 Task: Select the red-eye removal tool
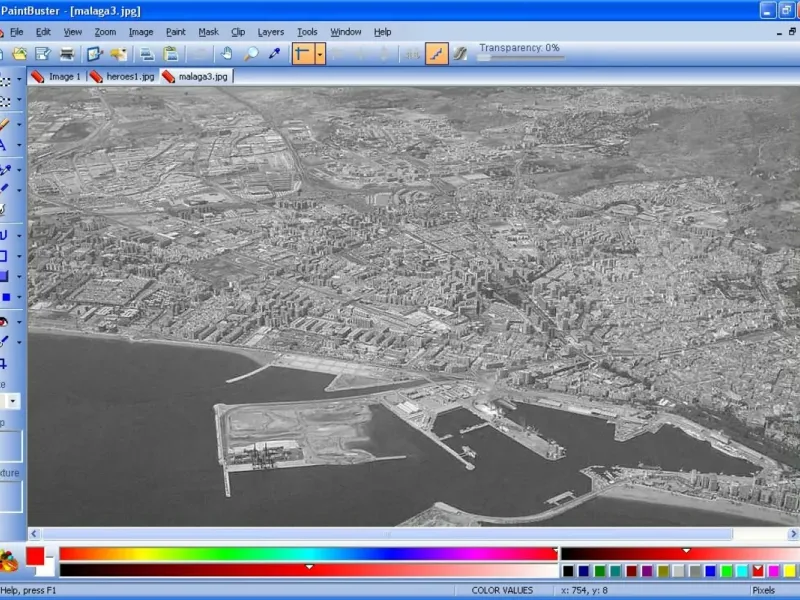(x=4, y=322)
